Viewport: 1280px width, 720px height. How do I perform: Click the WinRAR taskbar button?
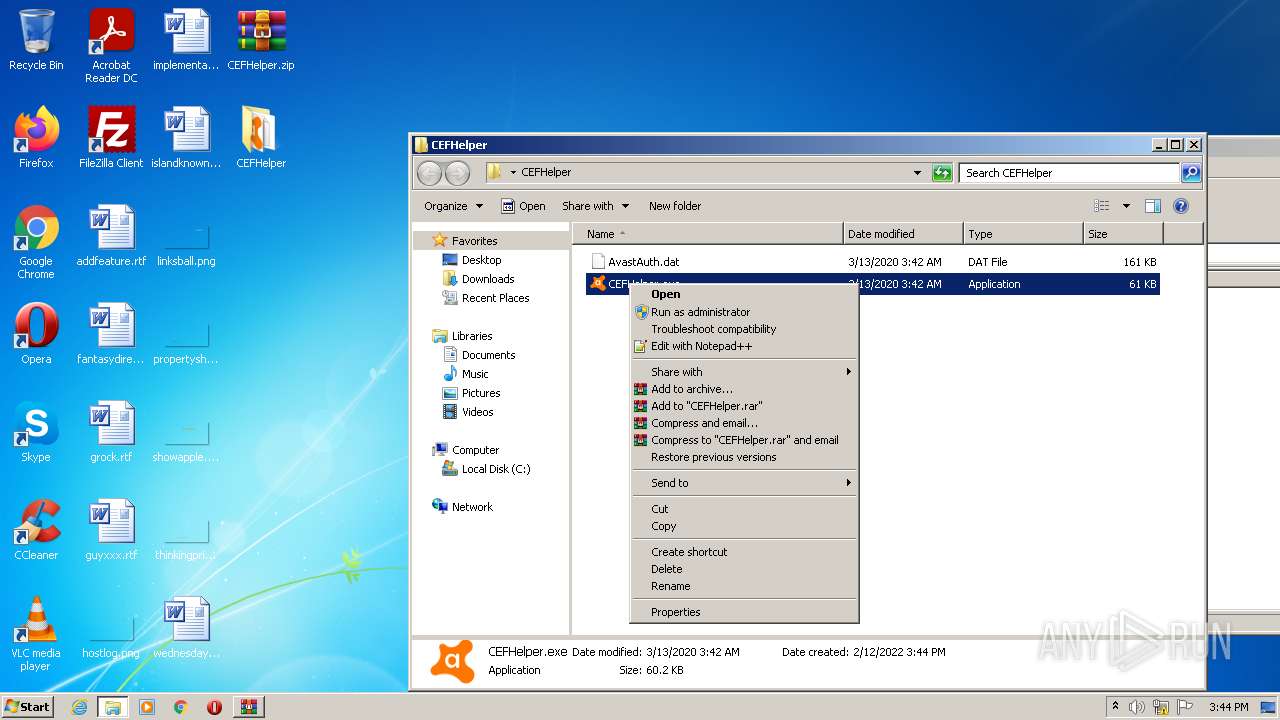[x=248, y=707]
